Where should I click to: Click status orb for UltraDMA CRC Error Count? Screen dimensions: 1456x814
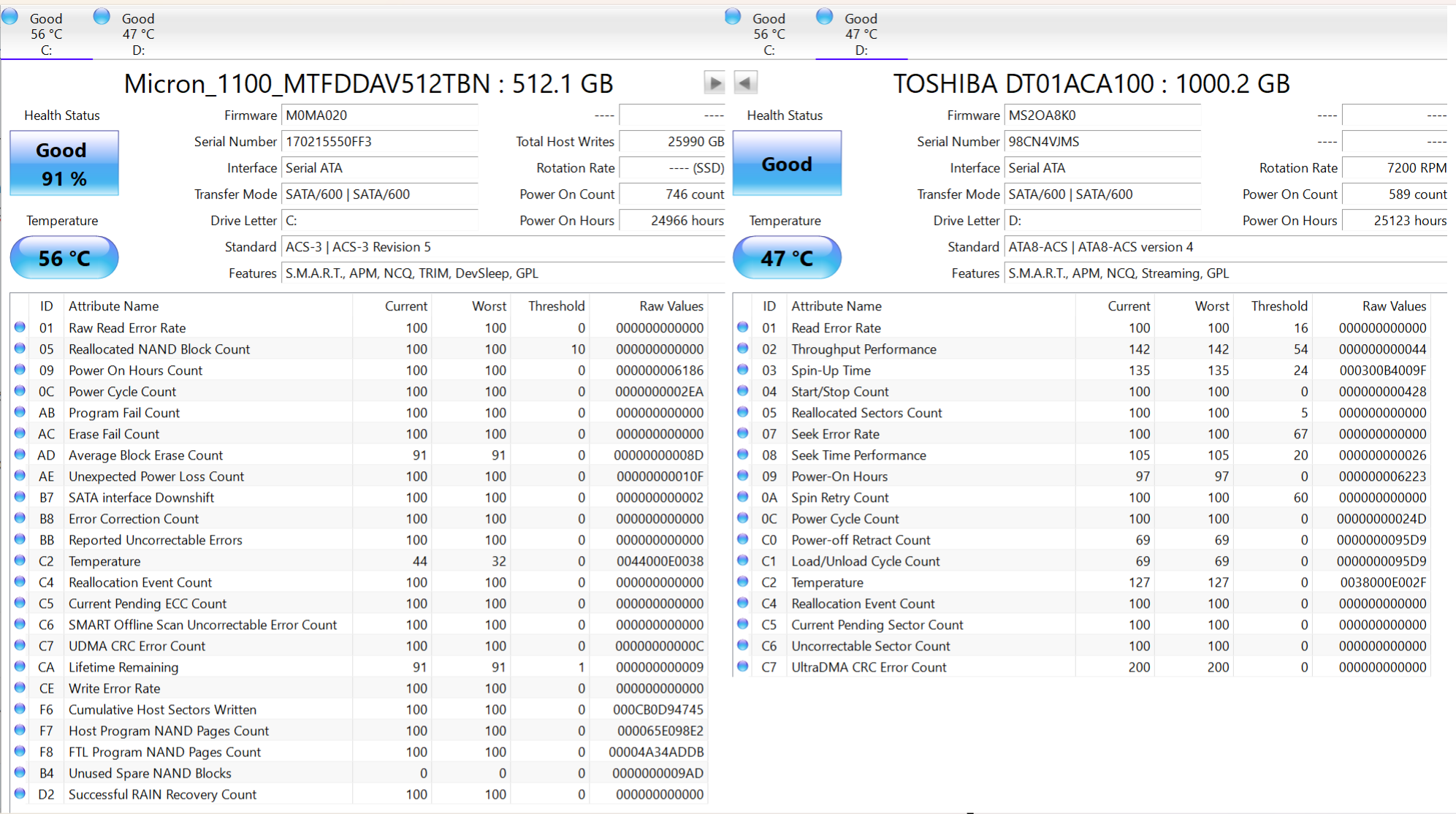pos(743,666)
